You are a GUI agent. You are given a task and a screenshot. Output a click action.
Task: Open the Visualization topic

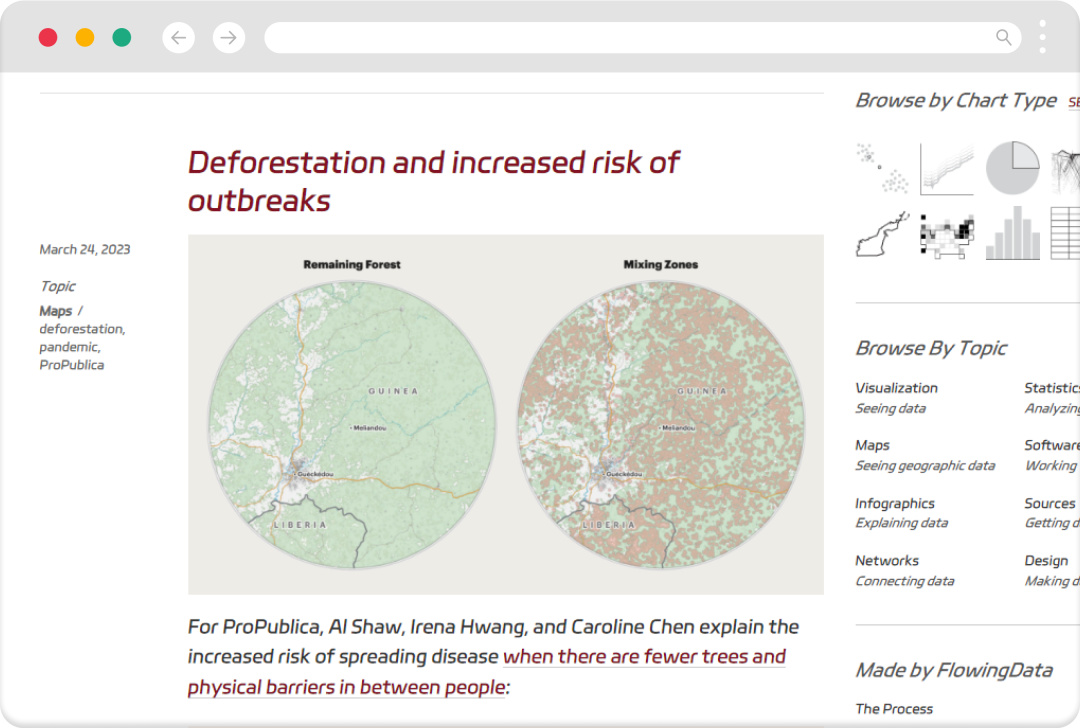(x=896, y=388)
